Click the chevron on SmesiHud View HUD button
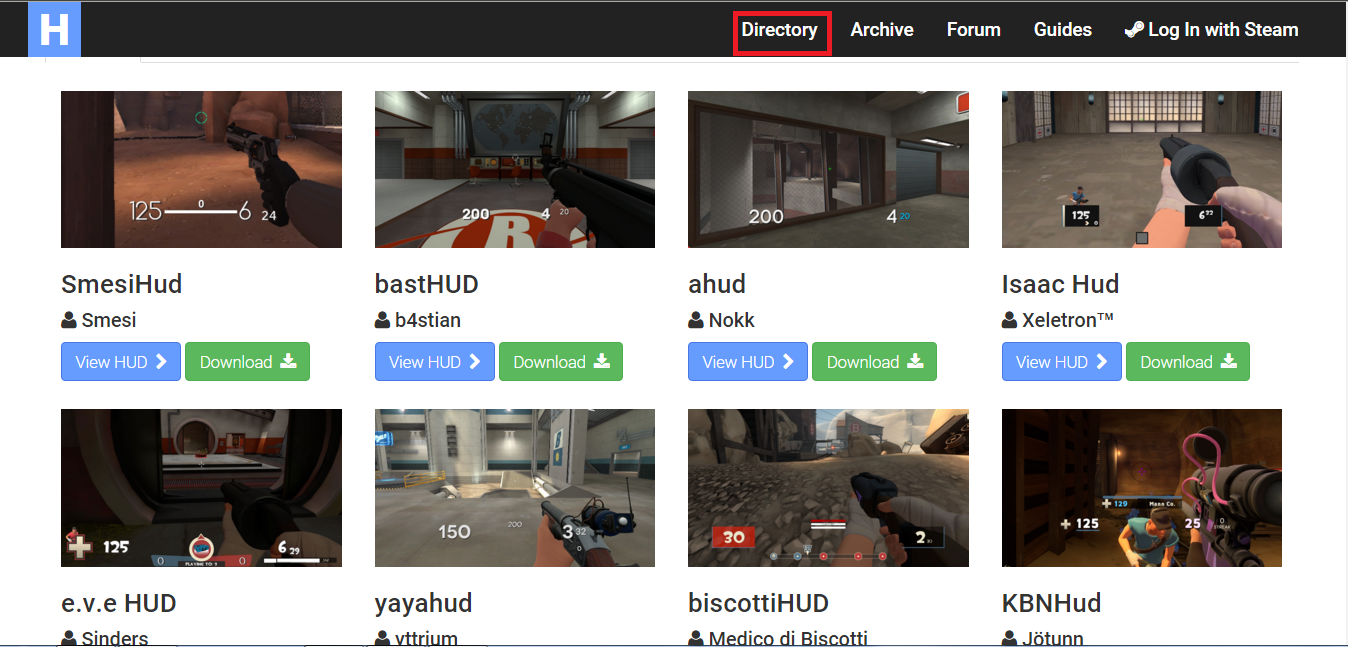1348x666 pixels. tap(161, 362)
